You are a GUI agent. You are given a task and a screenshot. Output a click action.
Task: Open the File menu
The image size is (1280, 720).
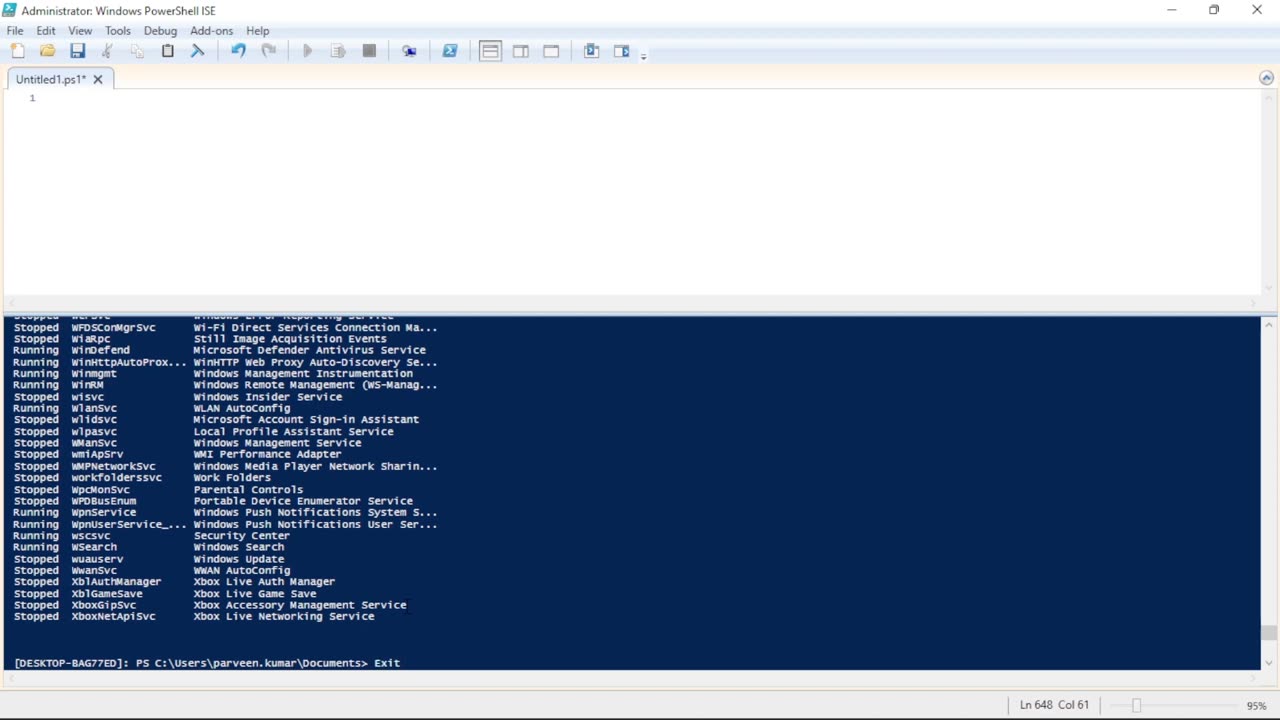point(15,31)
